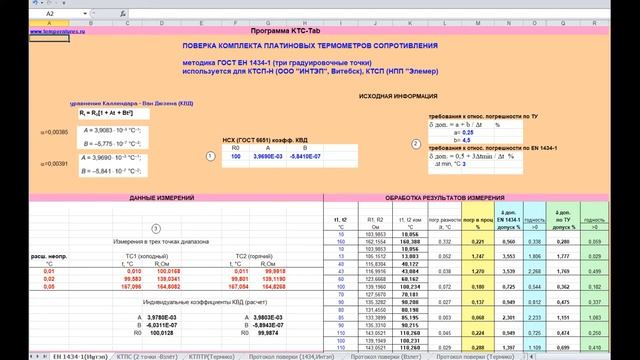This screenshot has width=640, height=360.
Task: Select TC1 resistance cell 100,0168
Action: (168, 271)
